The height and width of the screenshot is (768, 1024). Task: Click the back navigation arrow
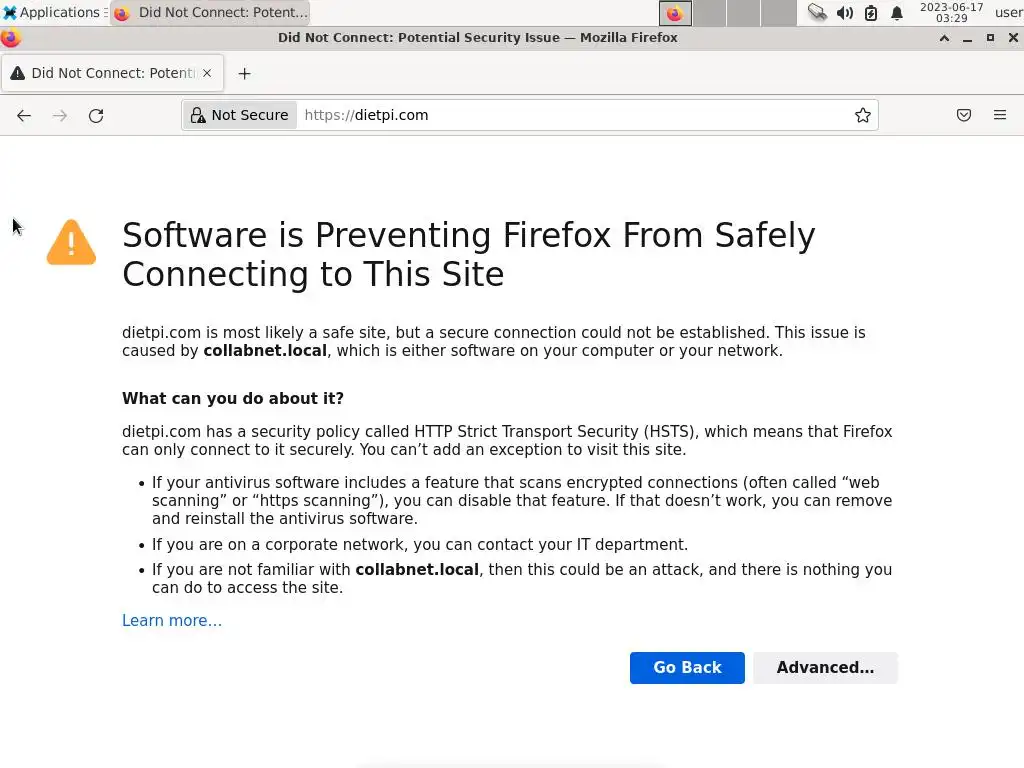24,115
